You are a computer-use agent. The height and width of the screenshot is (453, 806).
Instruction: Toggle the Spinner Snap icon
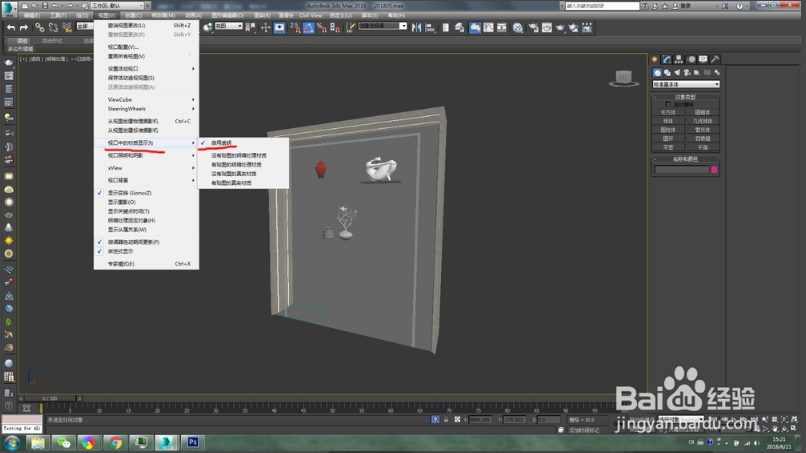(x=335, y=27)
